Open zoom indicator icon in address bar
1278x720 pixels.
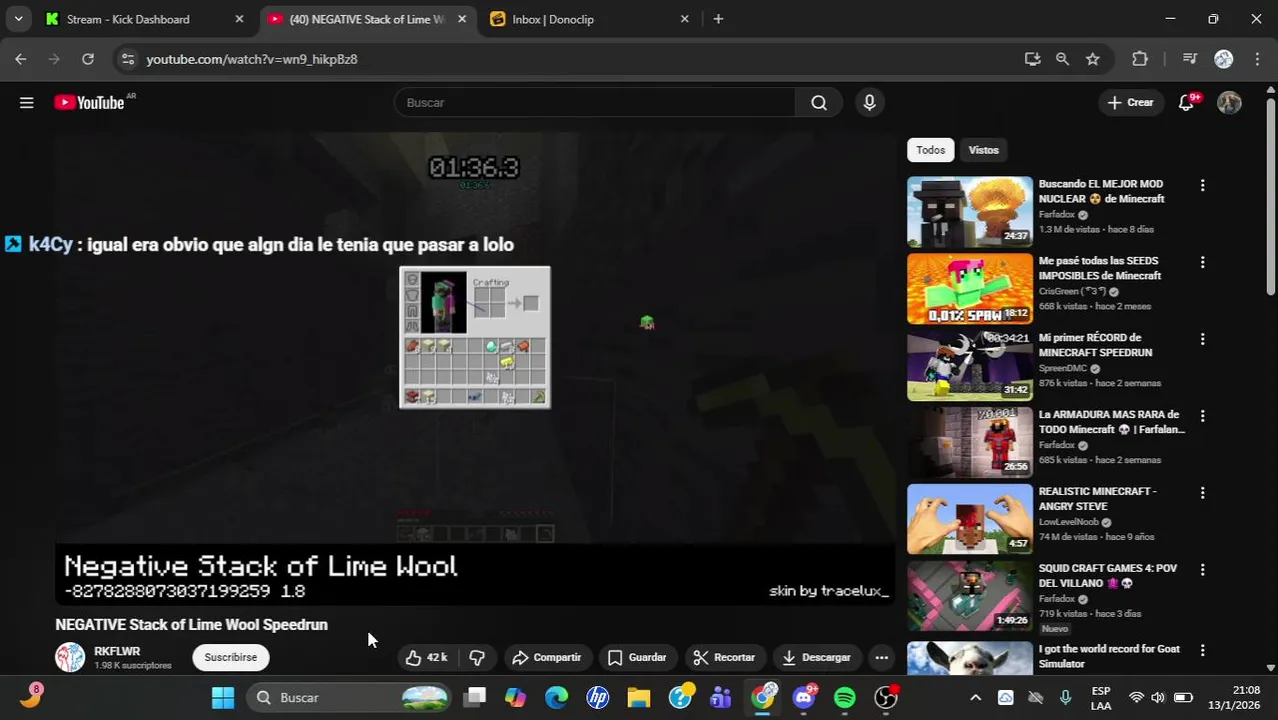[1062, 59]
